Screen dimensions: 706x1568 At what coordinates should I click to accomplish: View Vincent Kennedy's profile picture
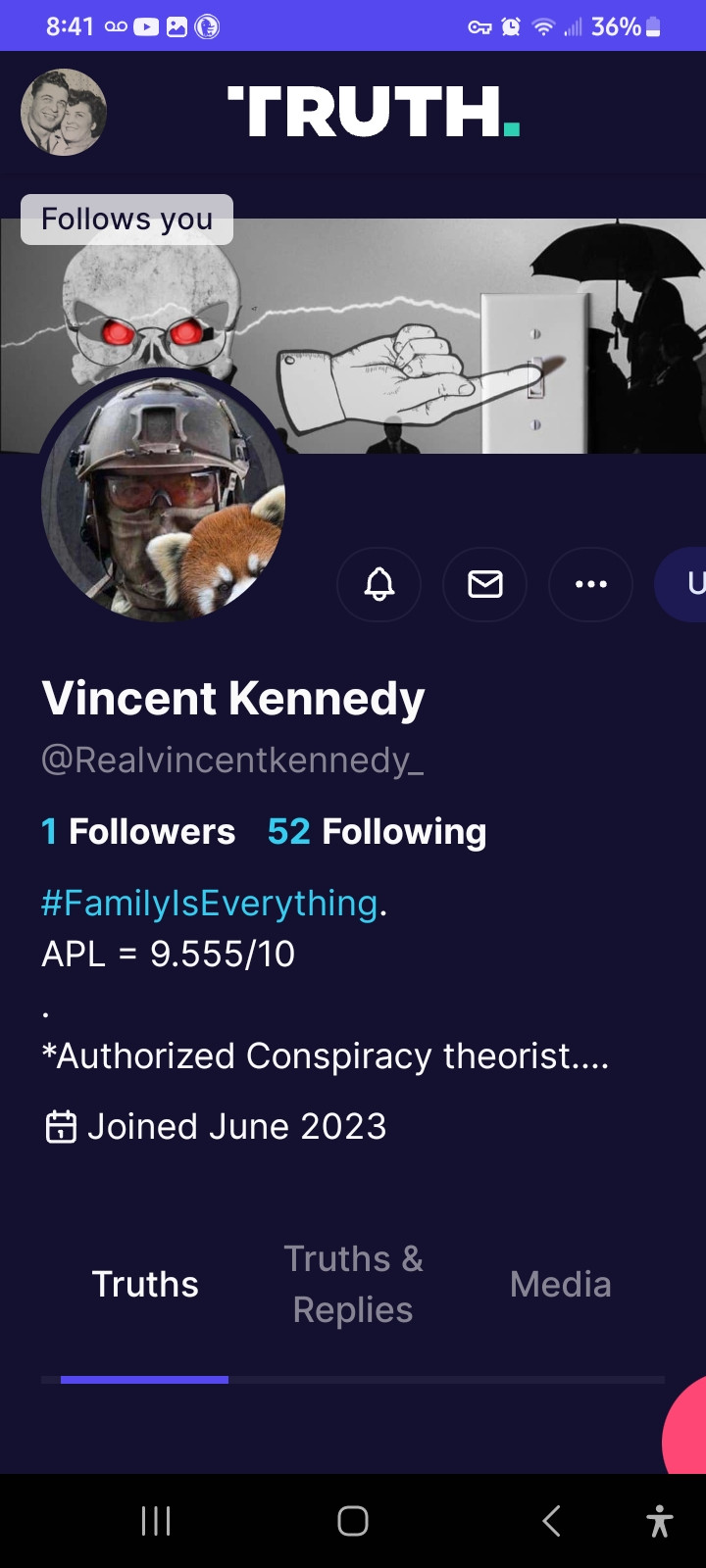(163, 500)
